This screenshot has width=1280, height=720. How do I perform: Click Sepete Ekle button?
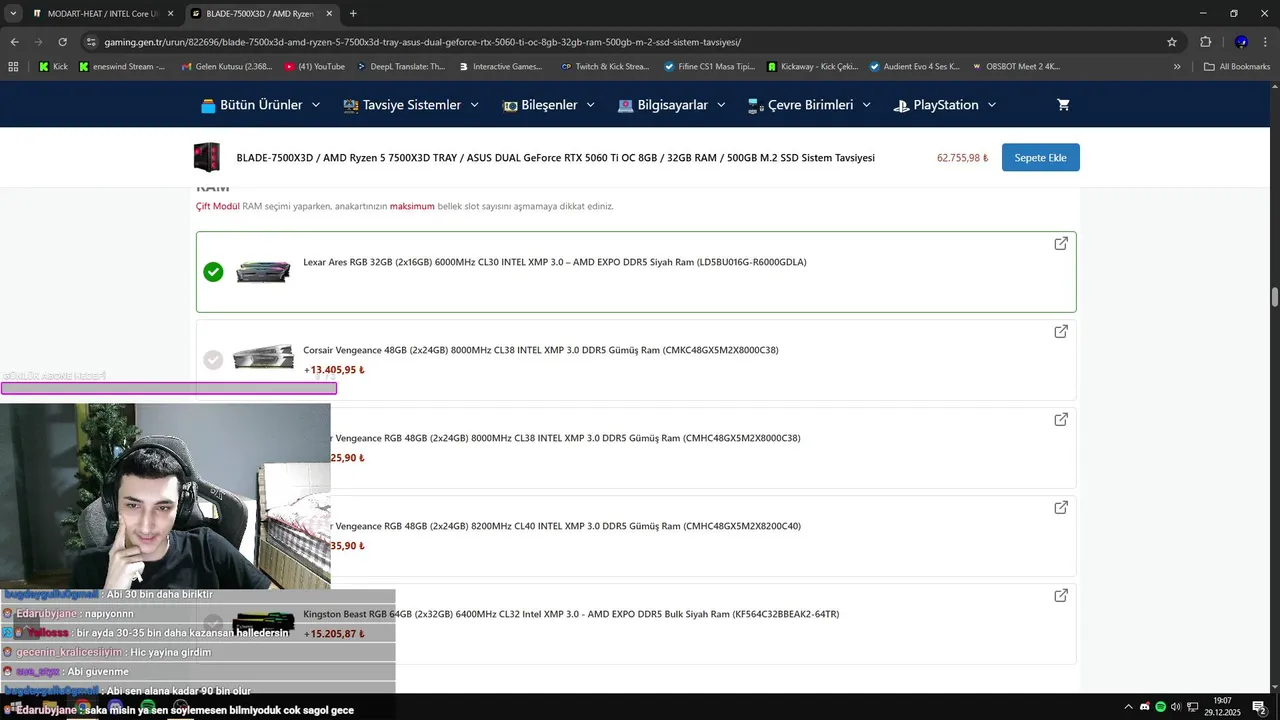click(1040, 158)
